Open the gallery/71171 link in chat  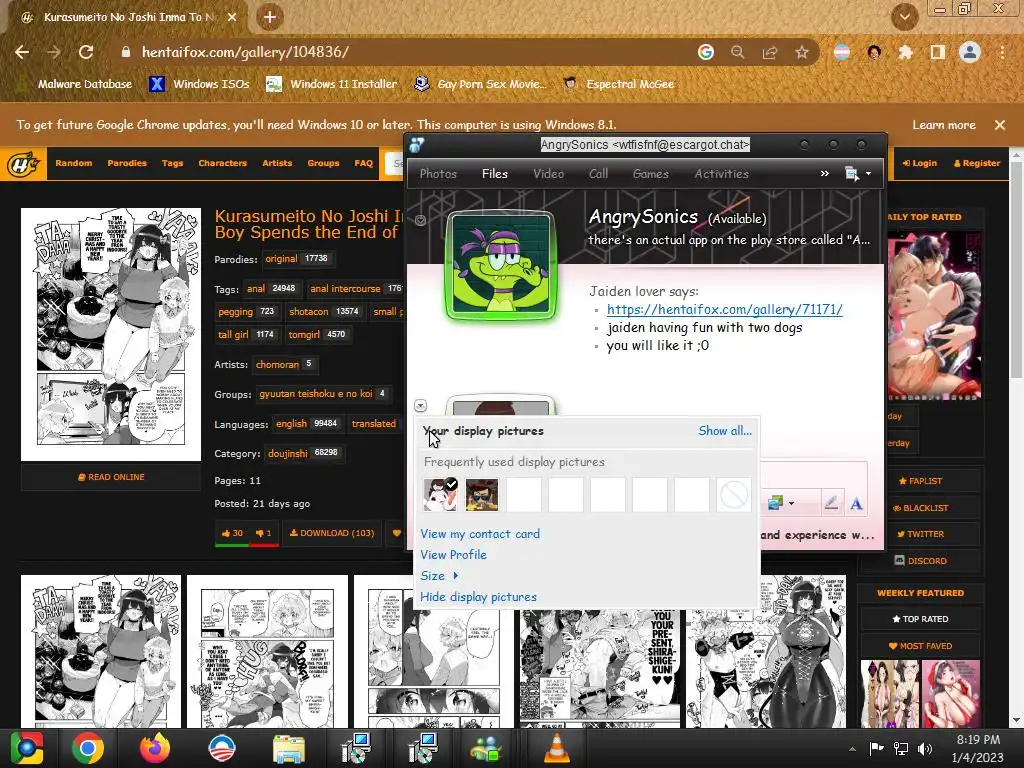coord(725,310)
